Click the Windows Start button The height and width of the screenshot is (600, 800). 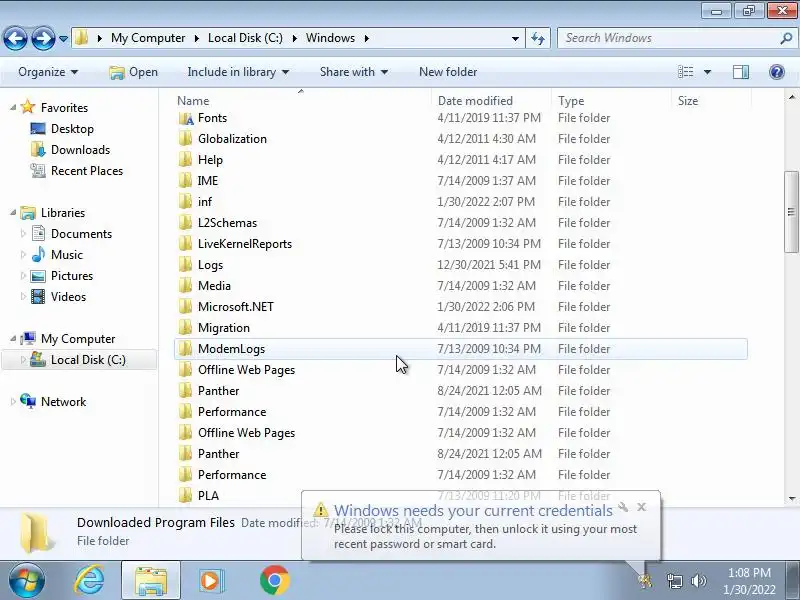(x=26, y=580)
